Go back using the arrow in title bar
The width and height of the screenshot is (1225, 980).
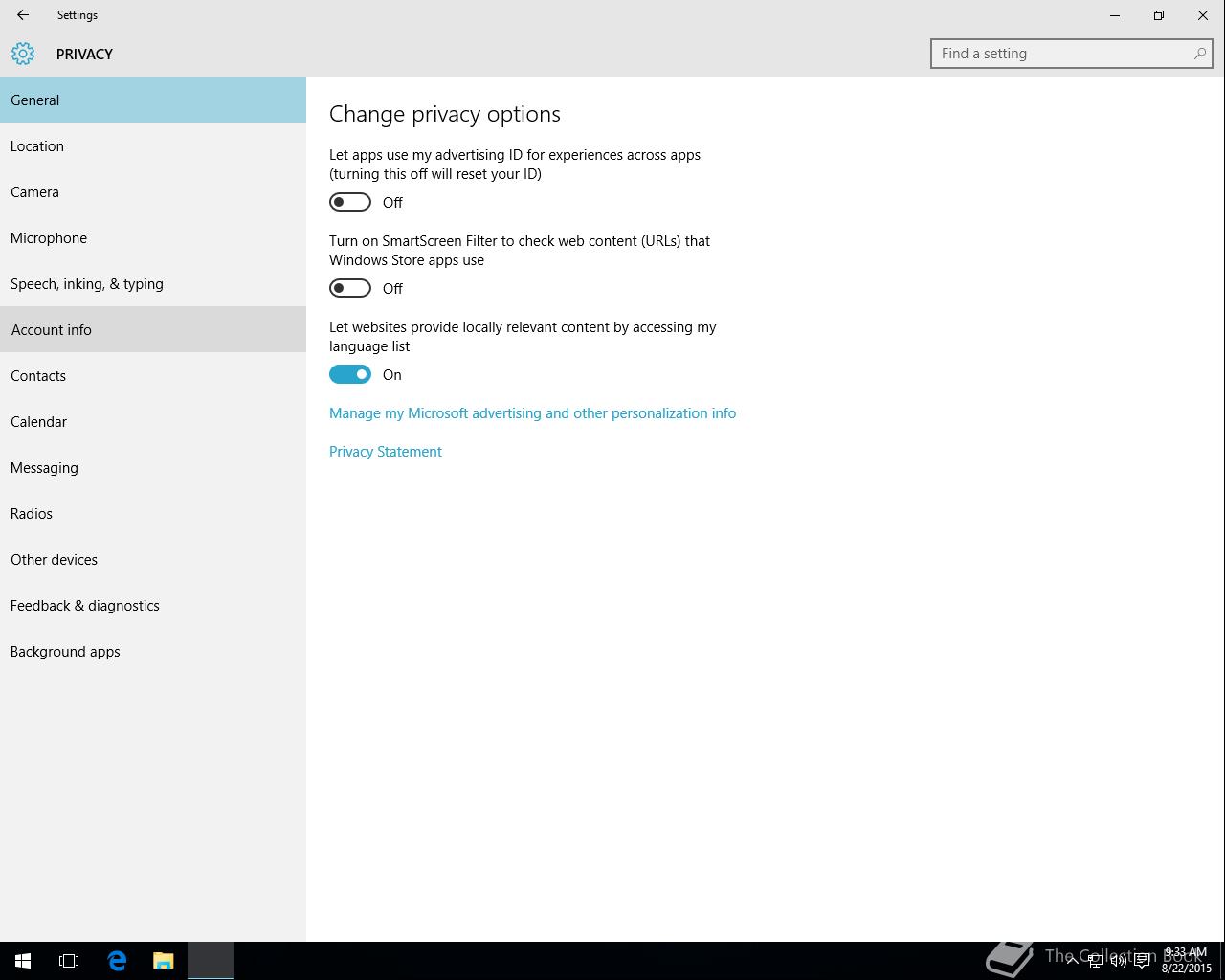click(x=23, y=15)
